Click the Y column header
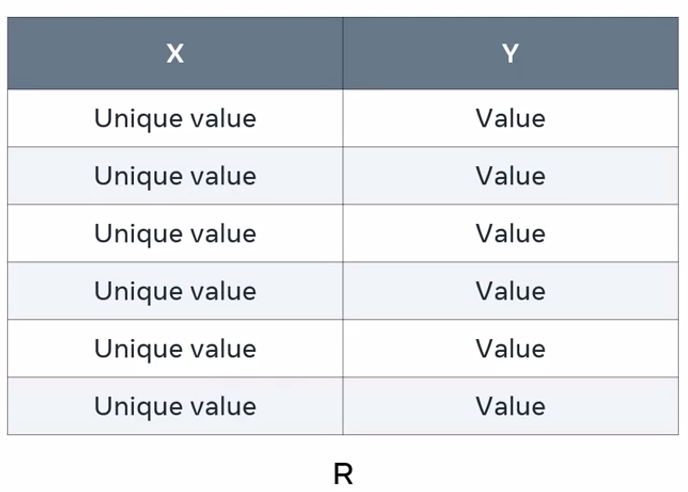The height and width of the screenshot is (492, 688). click(510, 53)
